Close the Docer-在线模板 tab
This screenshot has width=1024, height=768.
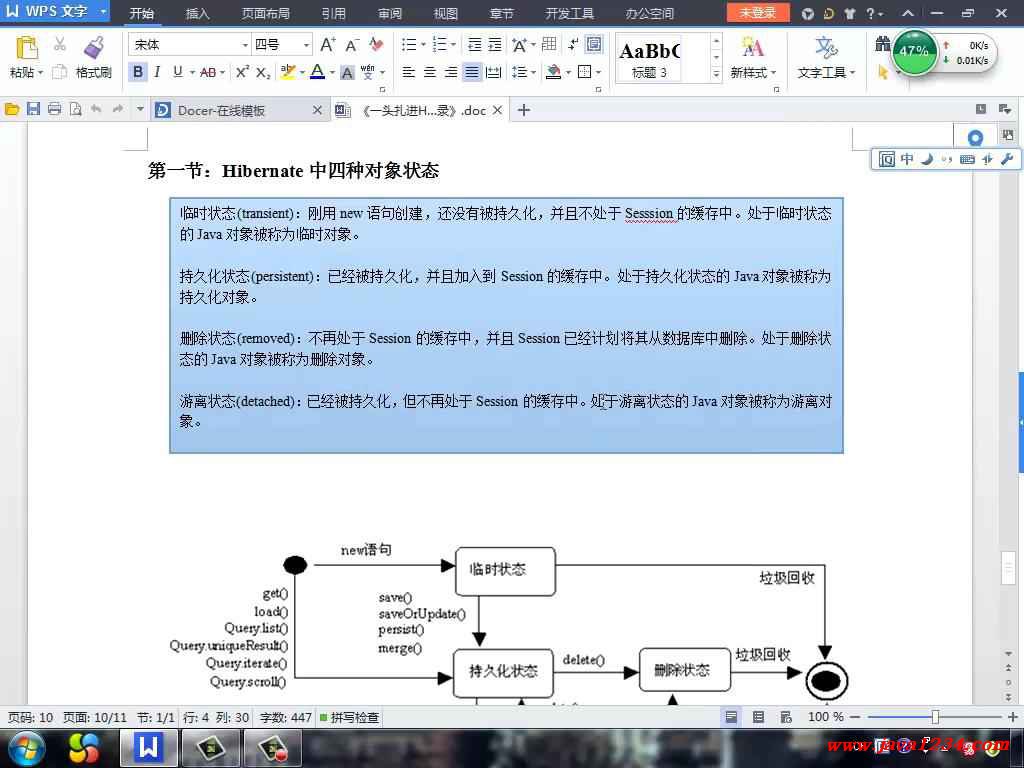317,110
